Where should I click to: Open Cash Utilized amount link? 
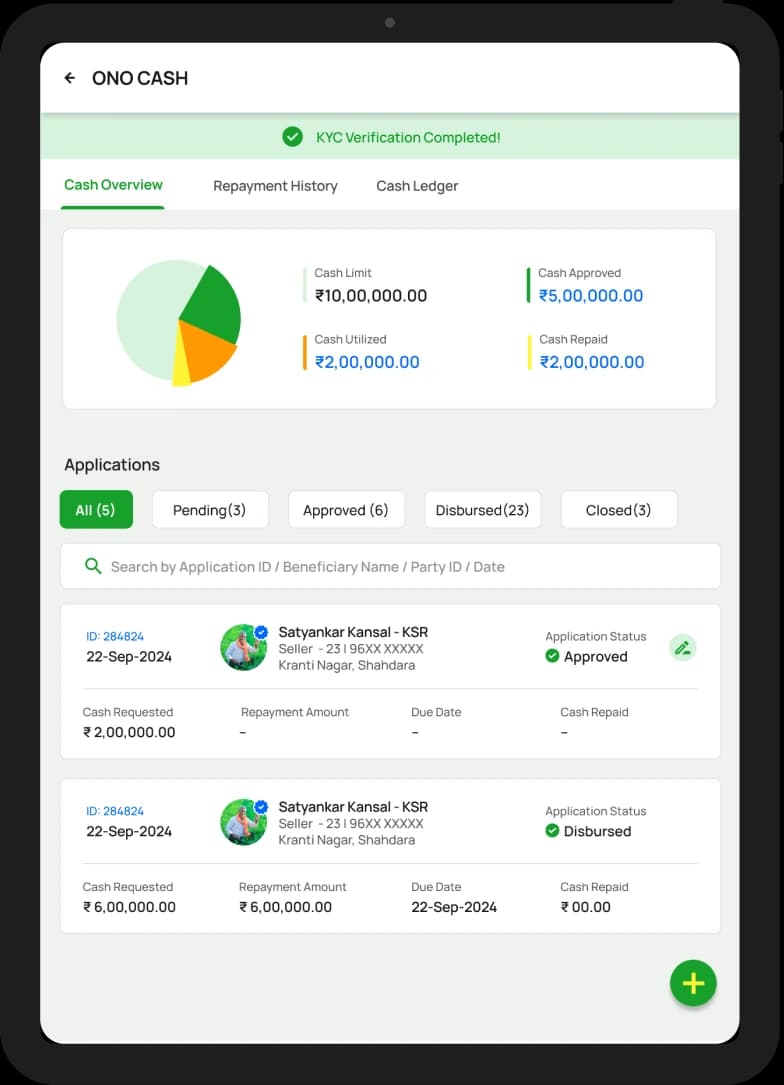pos(367,362)
